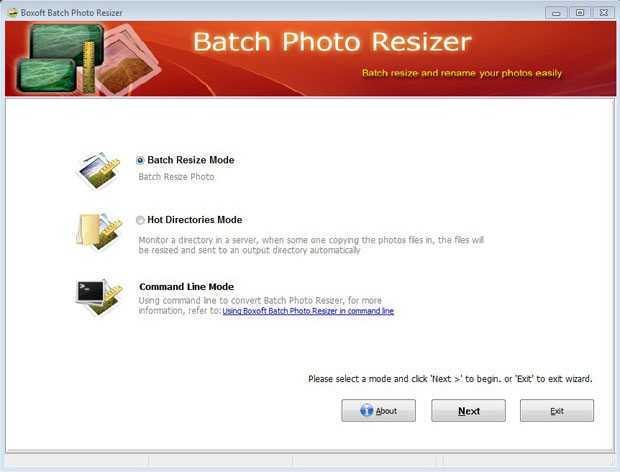Exit the wizard with Exit button
The width and height of the screenshot is (620, 472).
557,410
